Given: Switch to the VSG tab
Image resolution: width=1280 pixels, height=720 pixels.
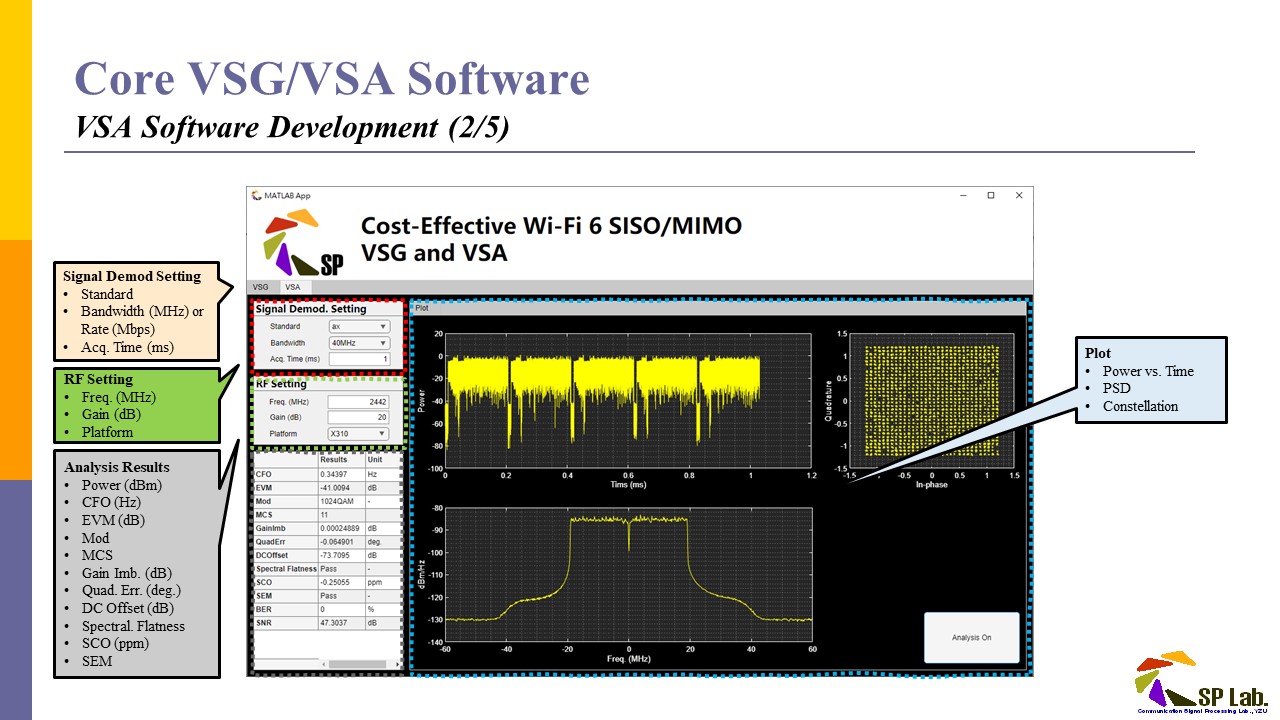Looking at the screenshot, I should point(260,287).
